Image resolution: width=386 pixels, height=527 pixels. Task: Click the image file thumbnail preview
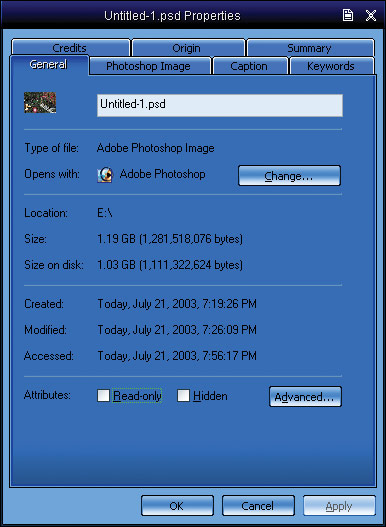[x=40, y=103]
